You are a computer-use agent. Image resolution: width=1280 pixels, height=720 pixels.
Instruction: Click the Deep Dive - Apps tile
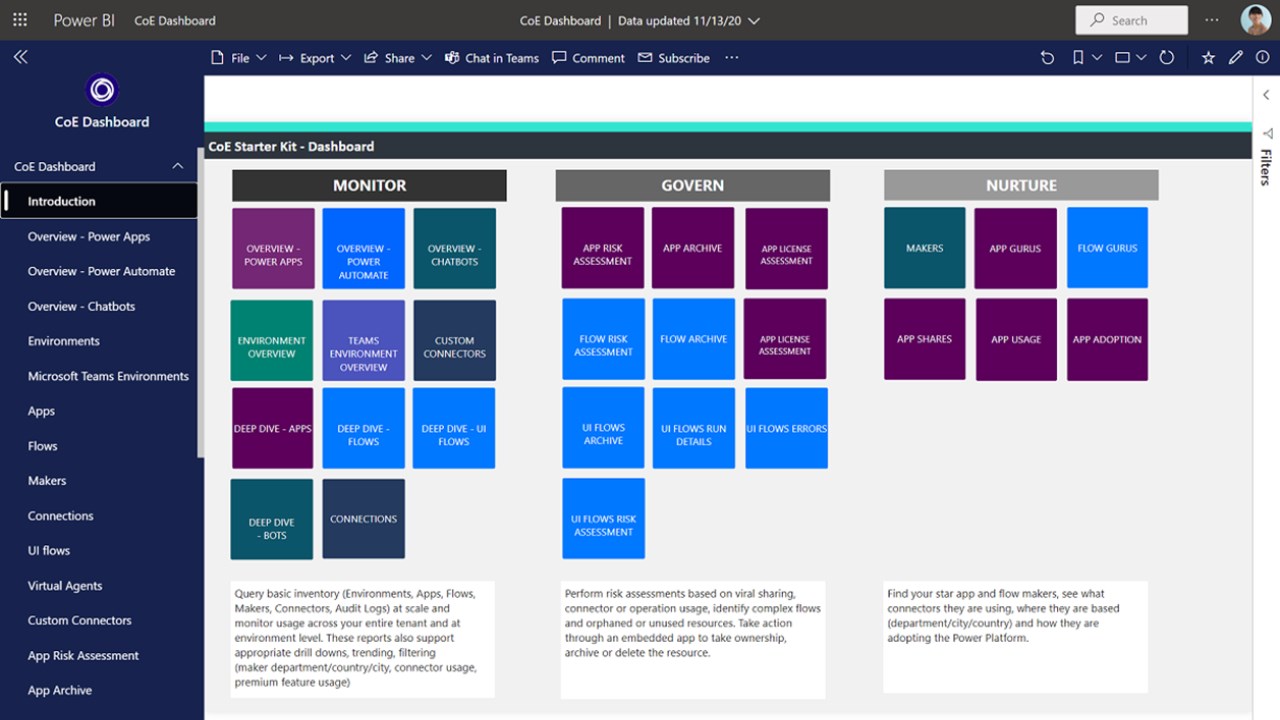273,428
